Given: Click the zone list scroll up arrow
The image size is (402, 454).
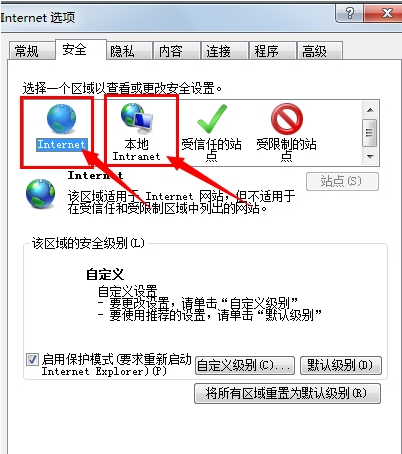Looking at the screenshot, I should [370, 110].
